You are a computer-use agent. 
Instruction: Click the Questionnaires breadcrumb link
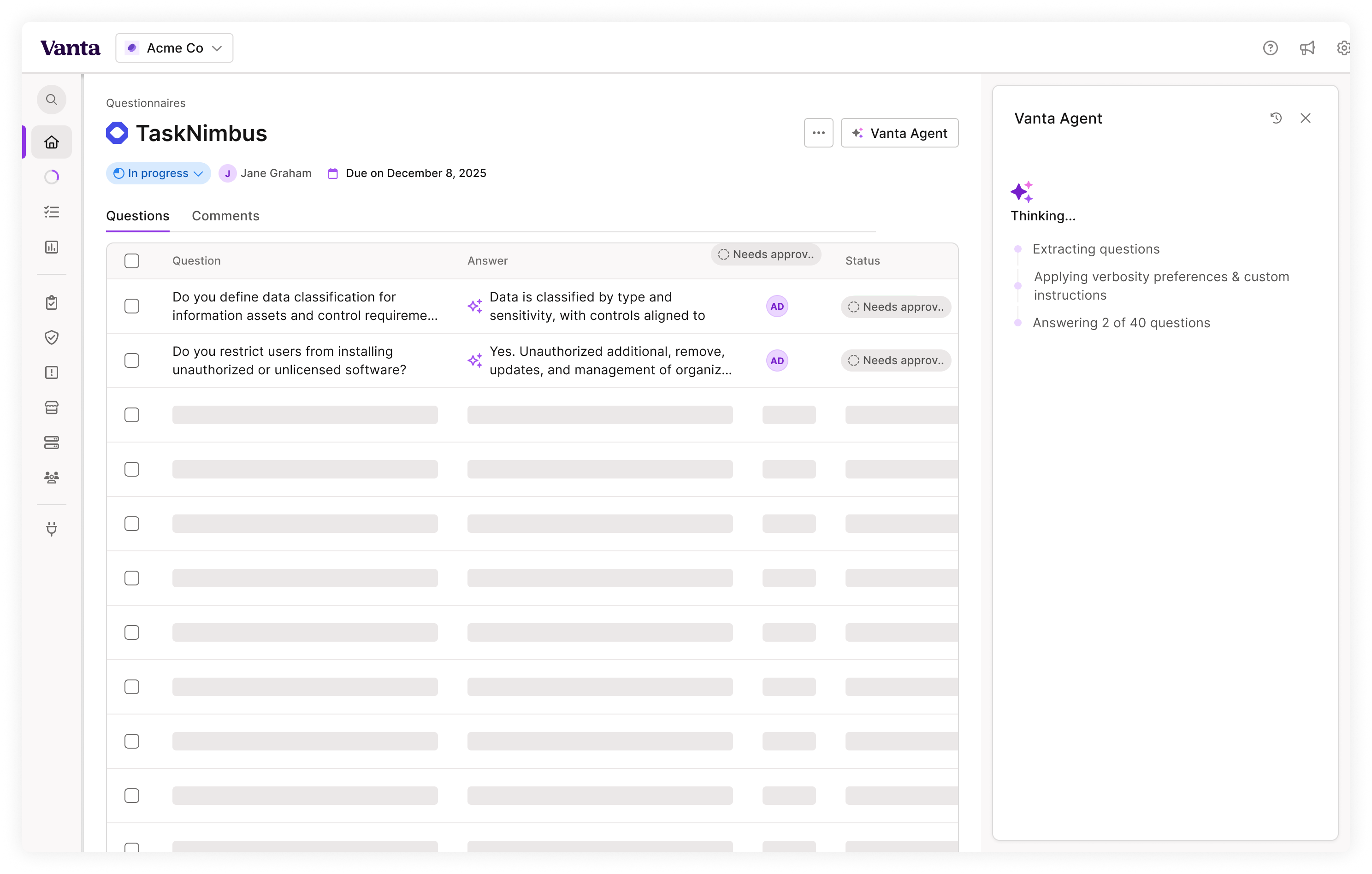[145, 103]
